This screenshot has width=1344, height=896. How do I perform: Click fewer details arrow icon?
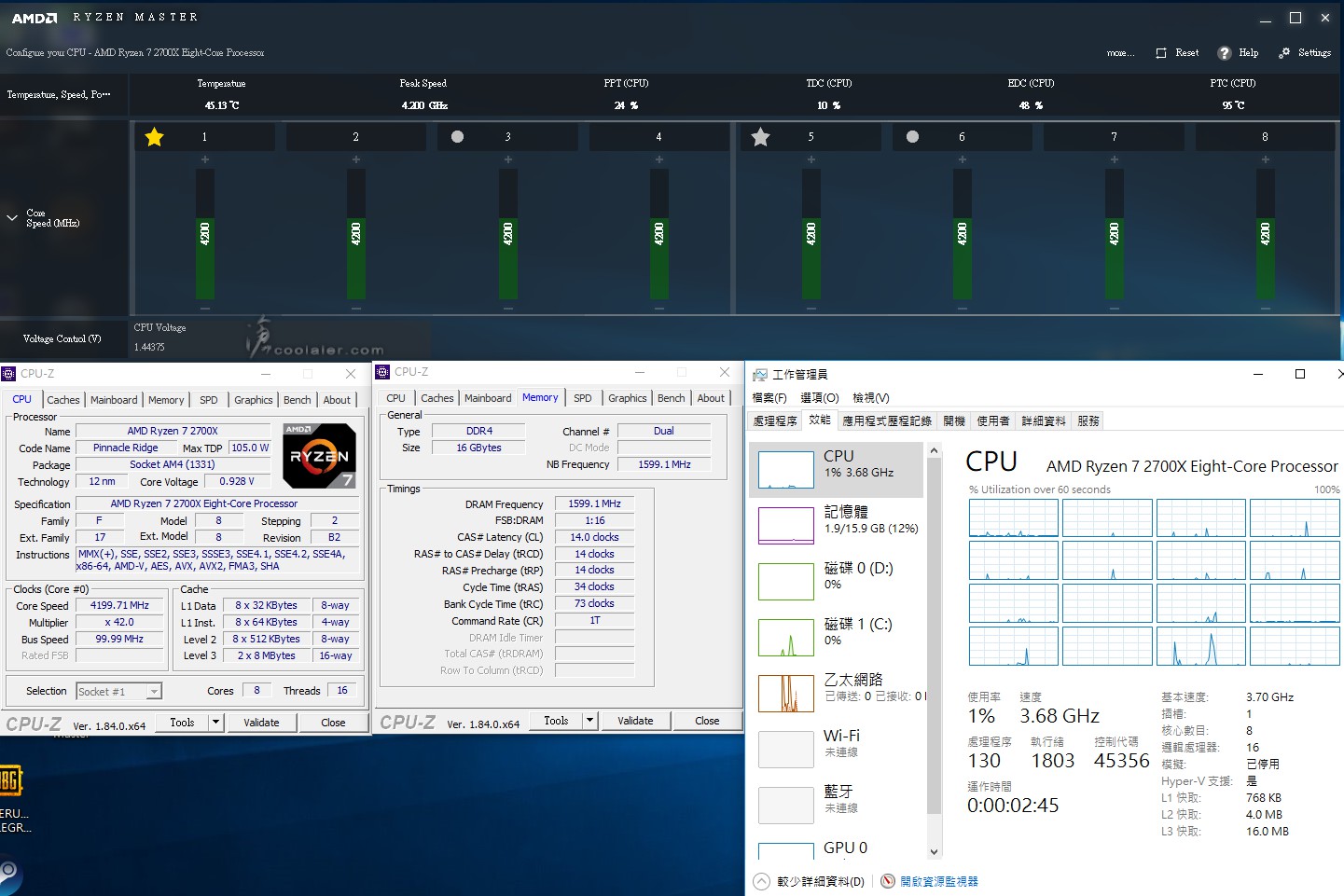pos(761,881)
